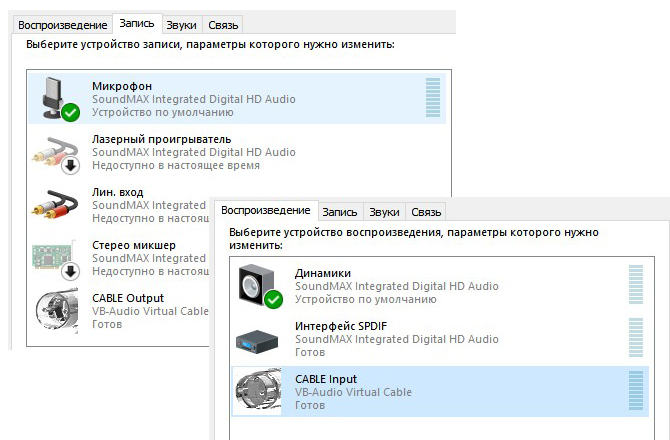Image resolution: width=670 pixels, height=440 pixels.
Task: Click the Динамики speaker icon
Action: tap(260, 285)
